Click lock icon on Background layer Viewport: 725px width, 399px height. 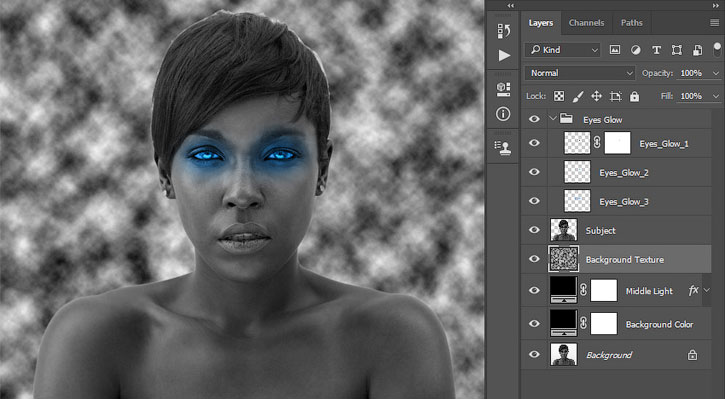[692, 355]
